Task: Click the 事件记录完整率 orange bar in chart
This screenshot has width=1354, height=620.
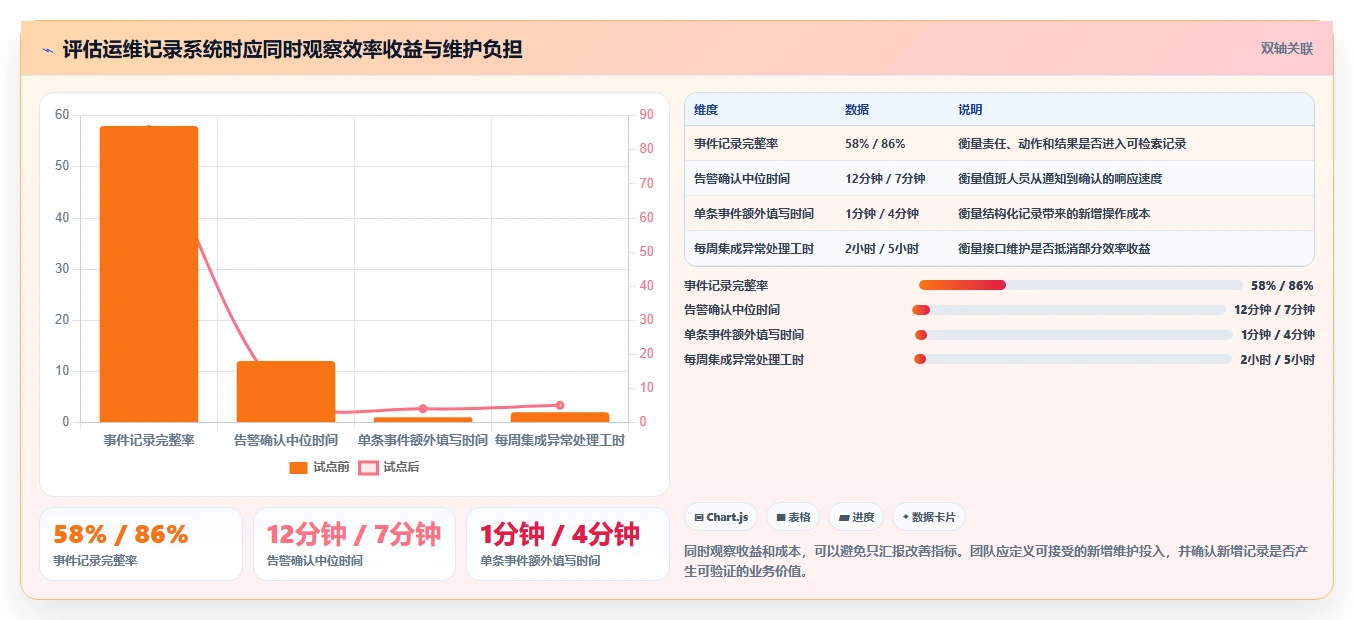Action: tap(149, 274)
